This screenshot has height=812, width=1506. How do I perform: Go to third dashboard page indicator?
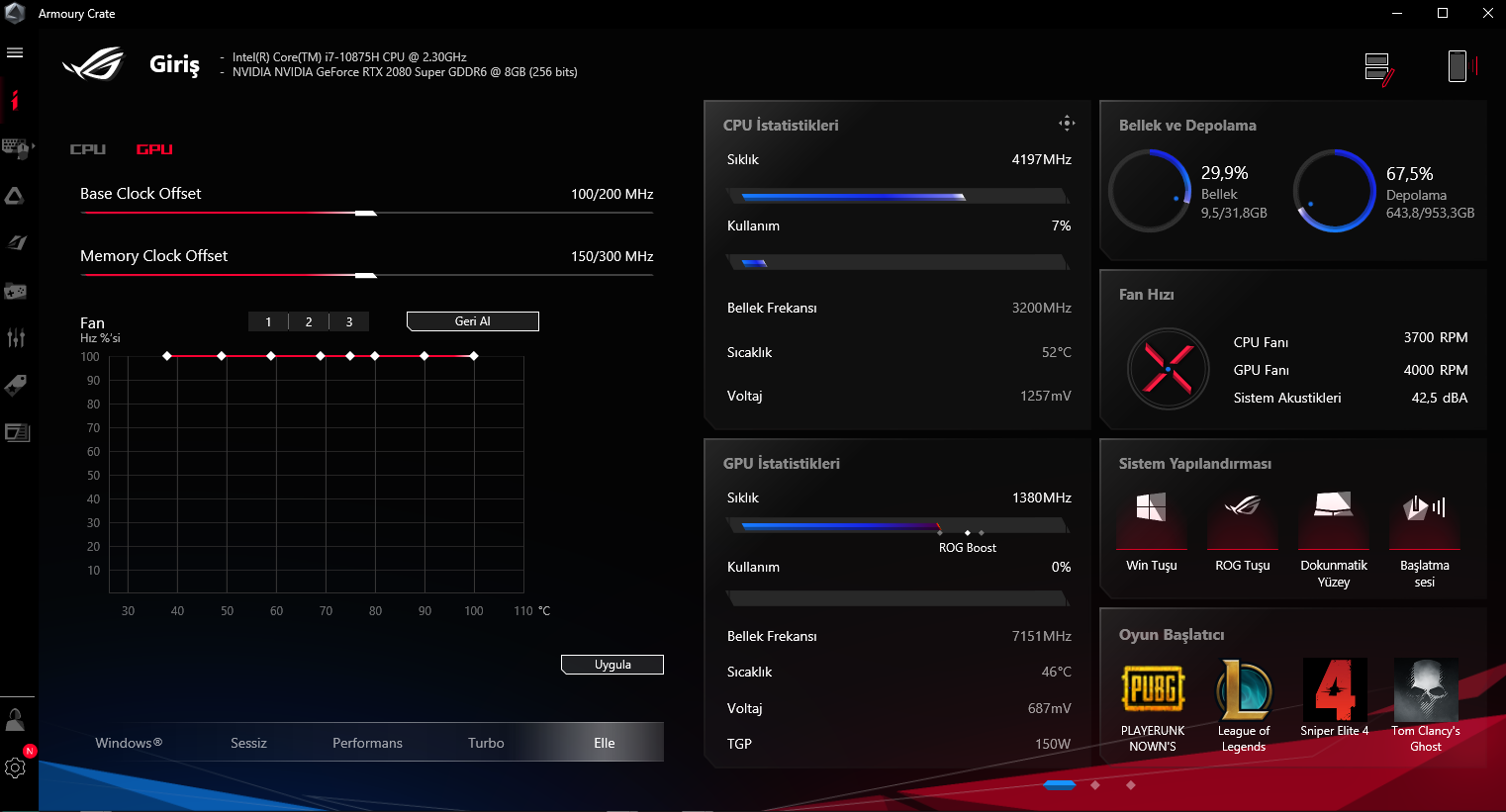pyautogui.click(x=1131, y=785)
